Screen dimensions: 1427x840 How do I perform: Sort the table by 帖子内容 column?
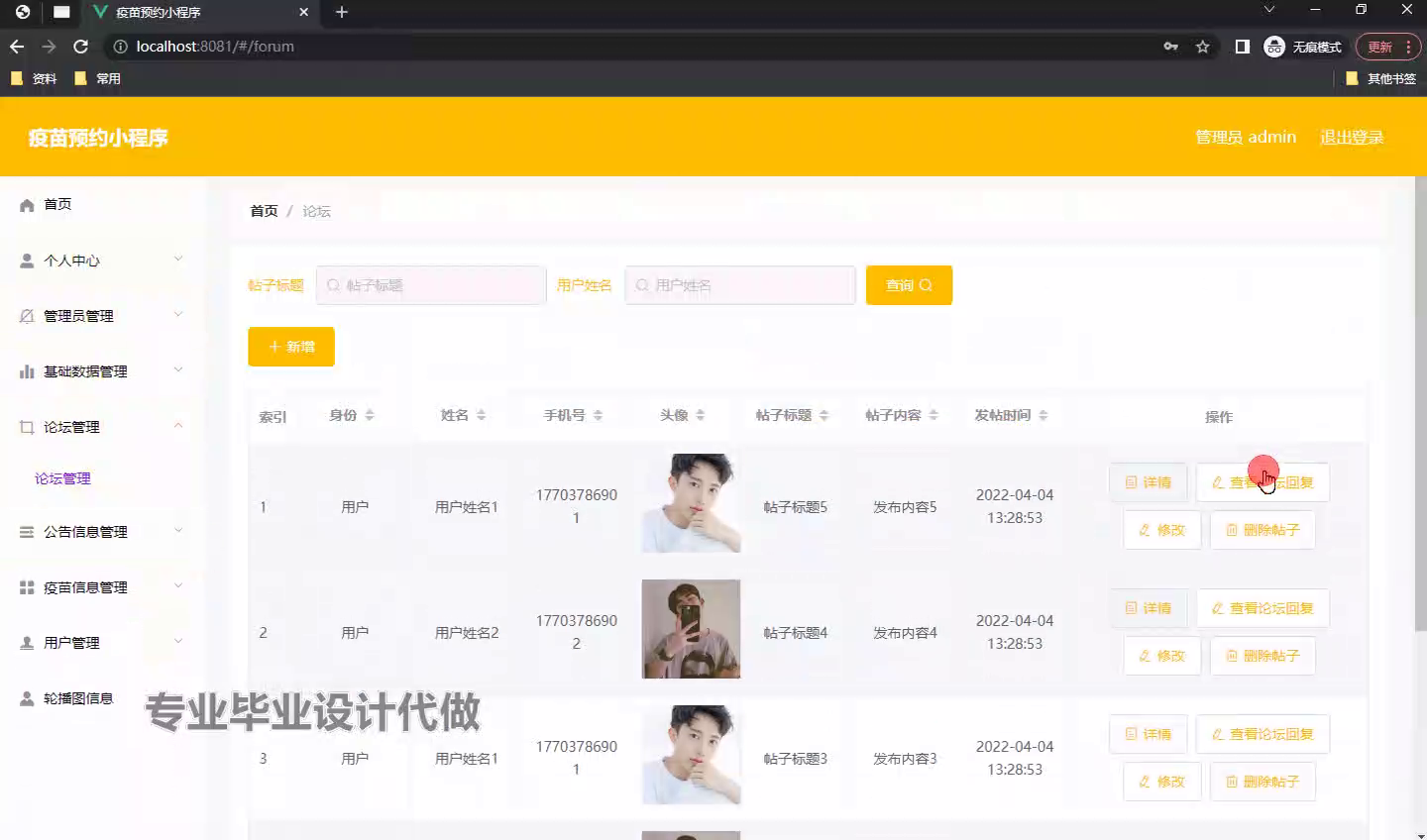coord(933,415)
